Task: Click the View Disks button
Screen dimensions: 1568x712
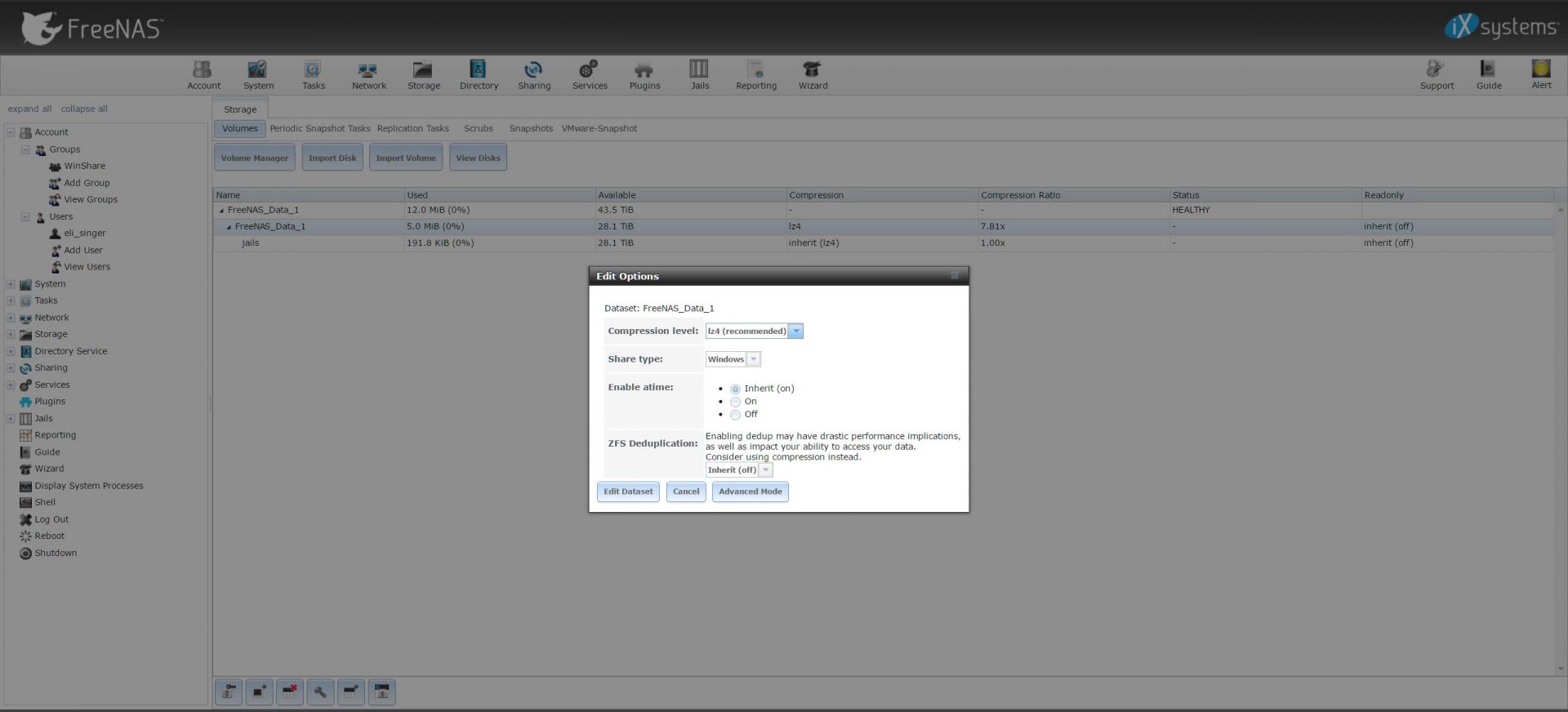Action: click(478, 158)
